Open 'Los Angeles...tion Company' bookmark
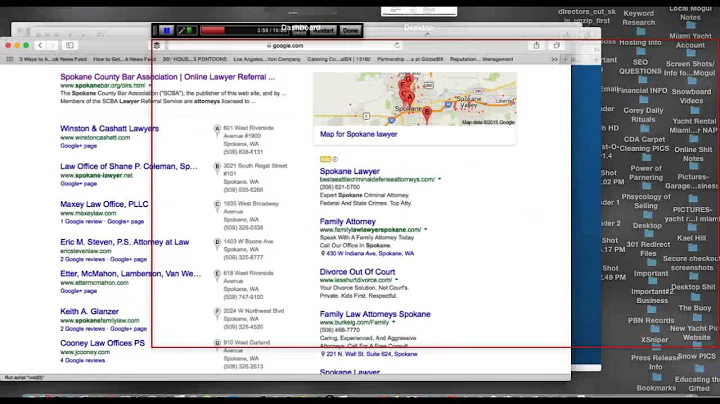The width and height of the screenshot is (720, 404). pos(267,59)
